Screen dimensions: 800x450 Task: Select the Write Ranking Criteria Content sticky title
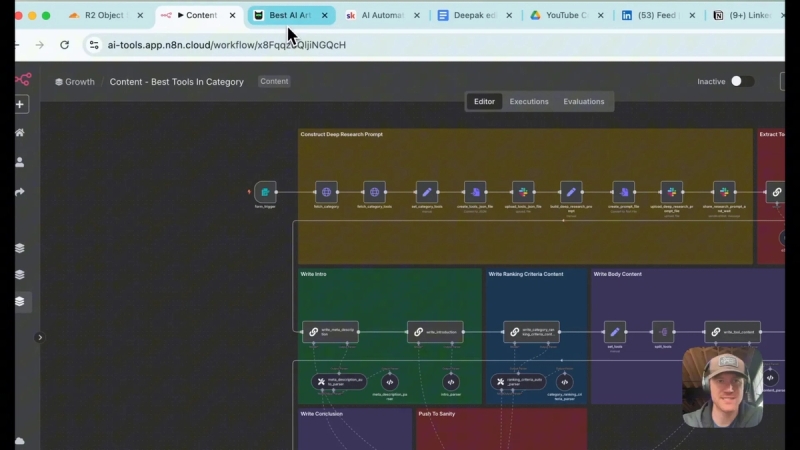[526, 274]
